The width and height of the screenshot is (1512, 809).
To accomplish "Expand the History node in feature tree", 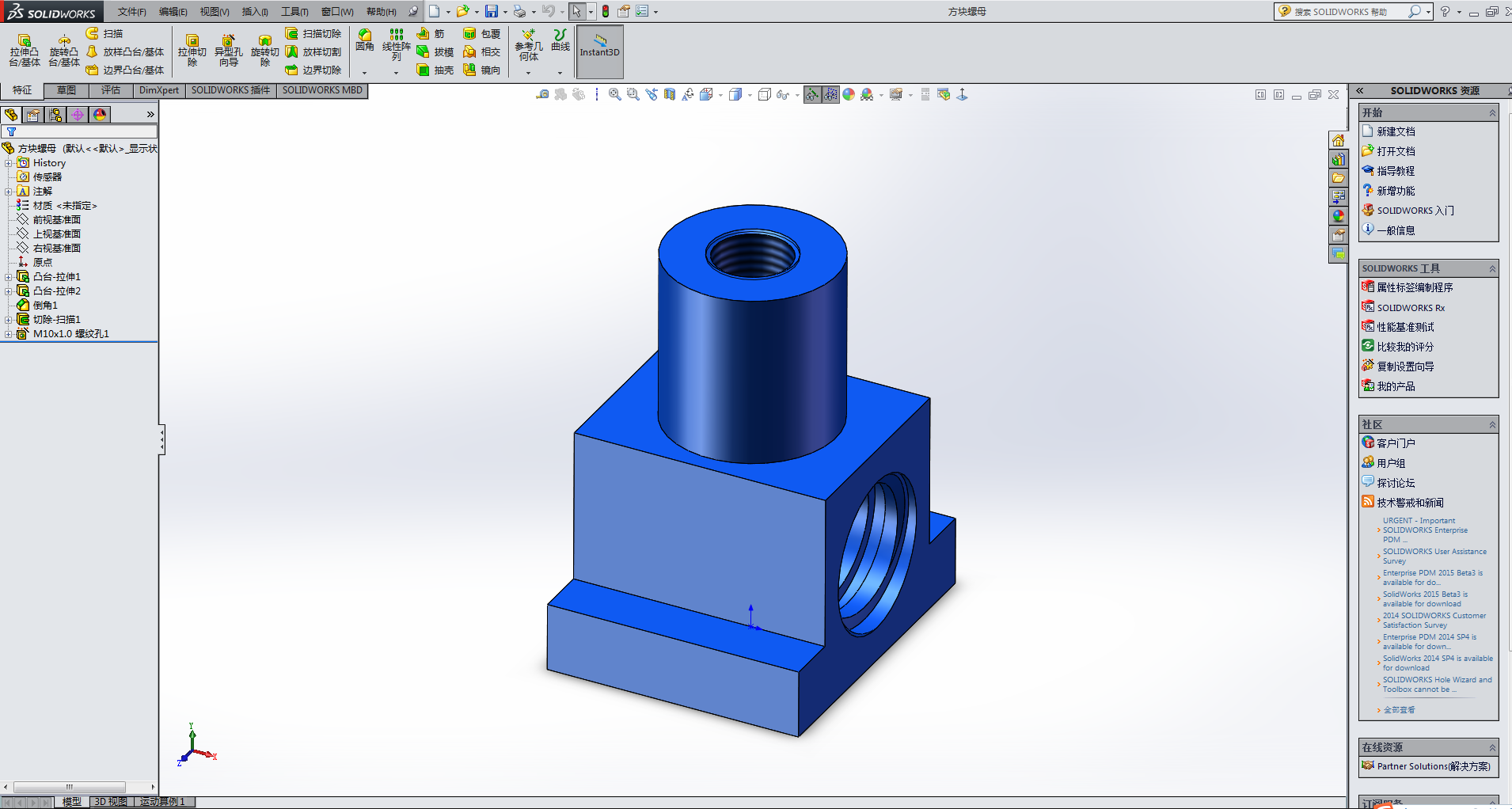I will (x=9, y=163).
